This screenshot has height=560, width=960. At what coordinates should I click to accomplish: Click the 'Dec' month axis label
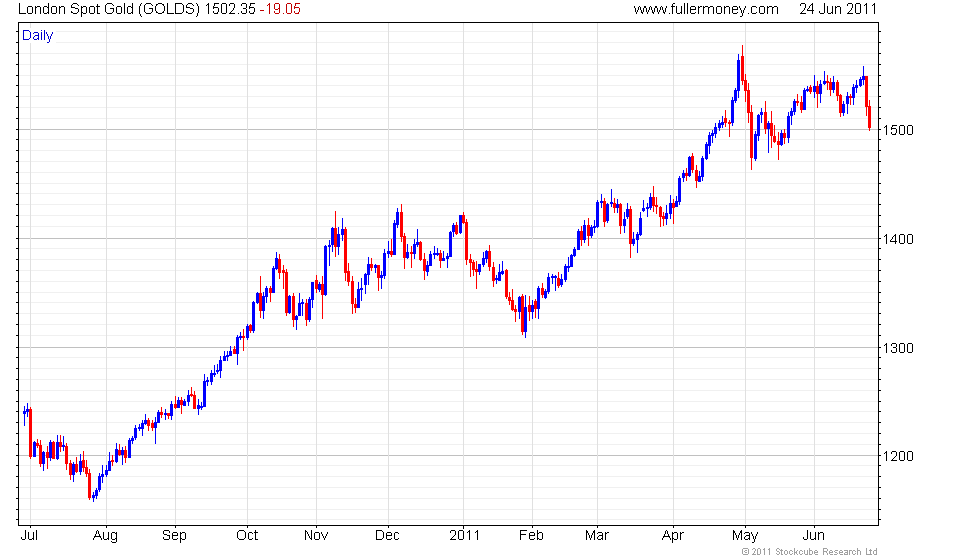coord(387,536)
